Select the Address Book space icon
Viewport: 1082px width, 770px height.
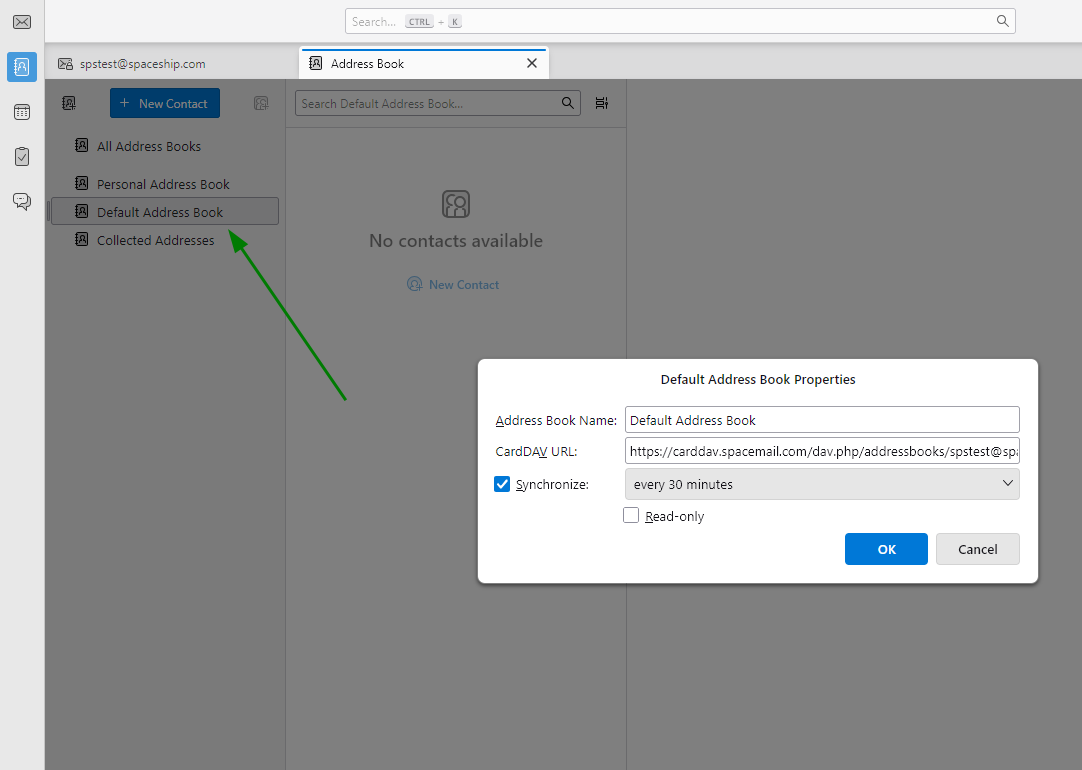pos(21,66)
